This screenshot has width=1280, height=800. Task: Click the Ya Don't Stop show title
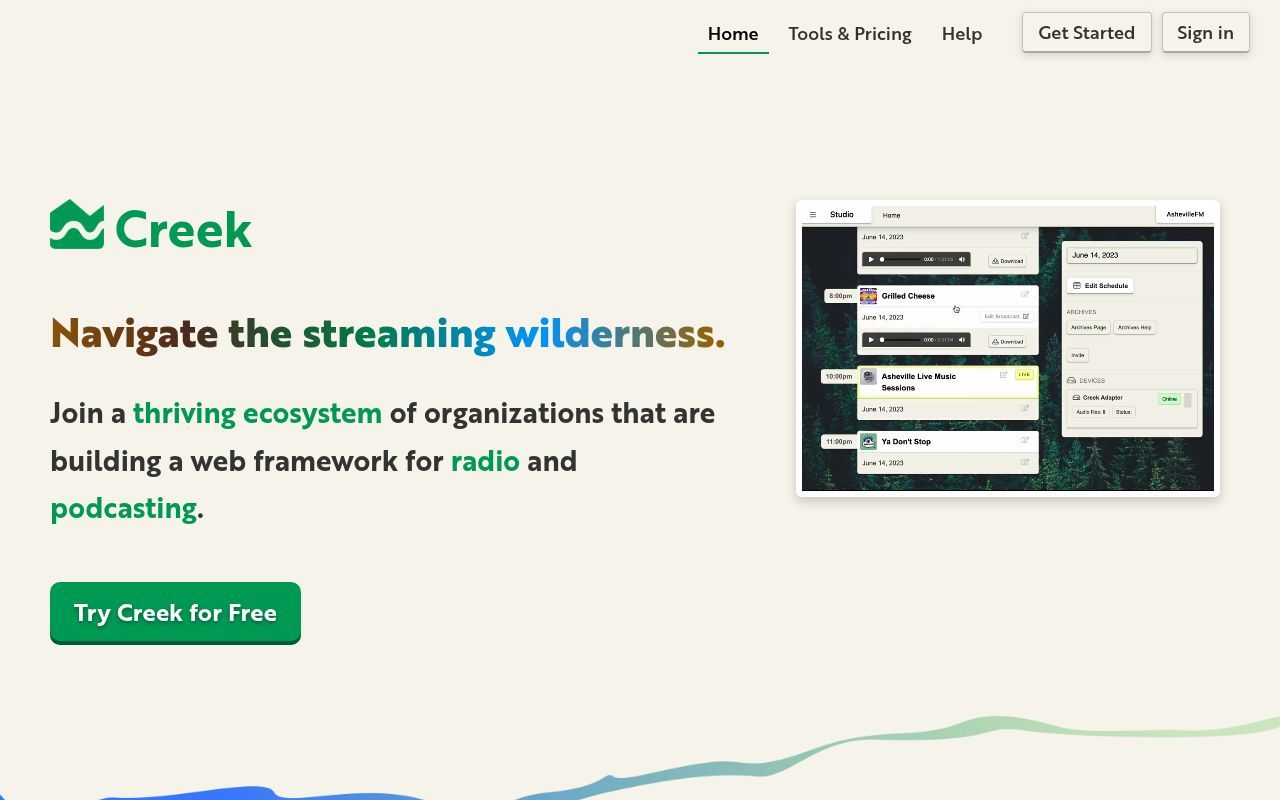[x=906, y=441]
